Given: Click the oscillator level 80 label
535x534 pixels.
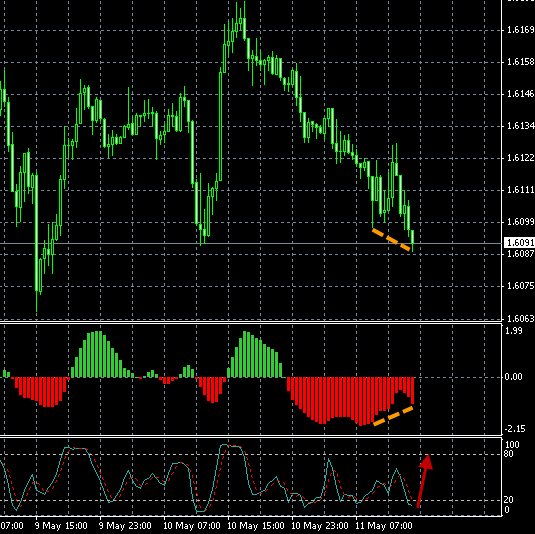Looking at the screenshot, I should (508, 454).
